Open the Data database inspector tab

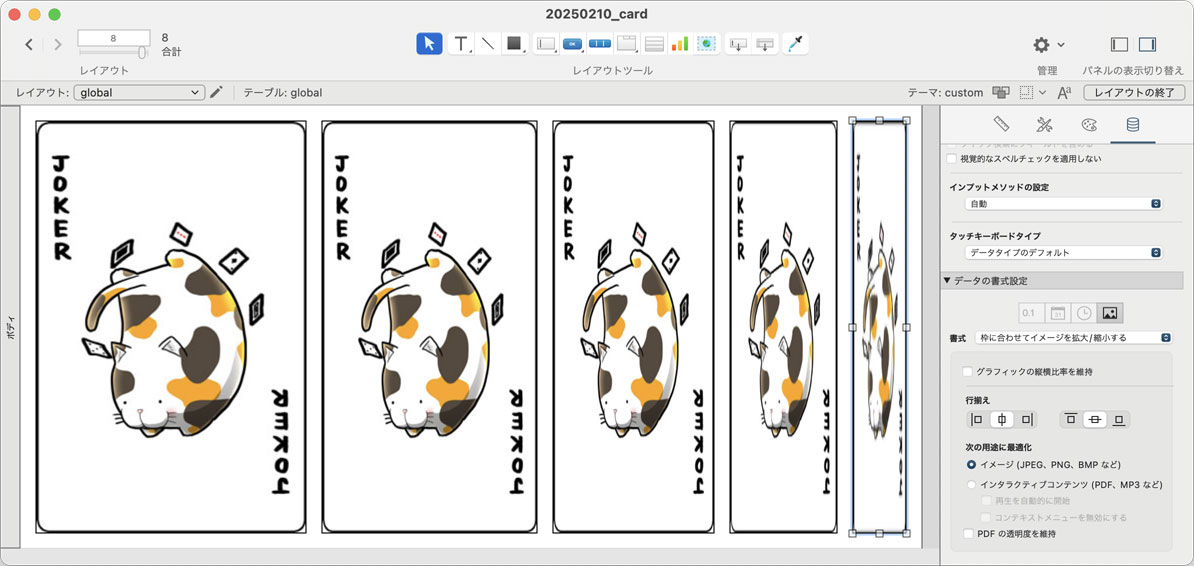(x=1132, y=124)
